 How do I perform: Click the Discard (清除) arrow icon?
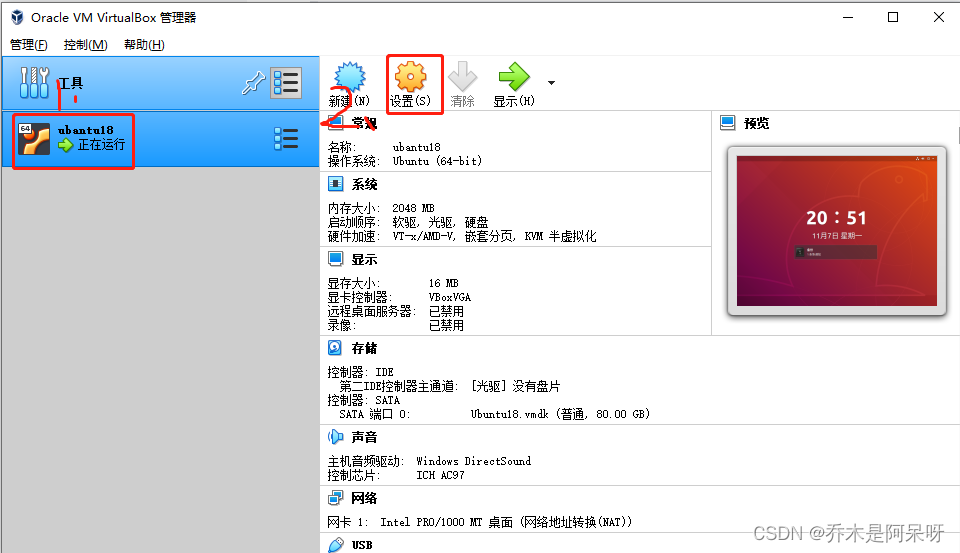[462, 77]
